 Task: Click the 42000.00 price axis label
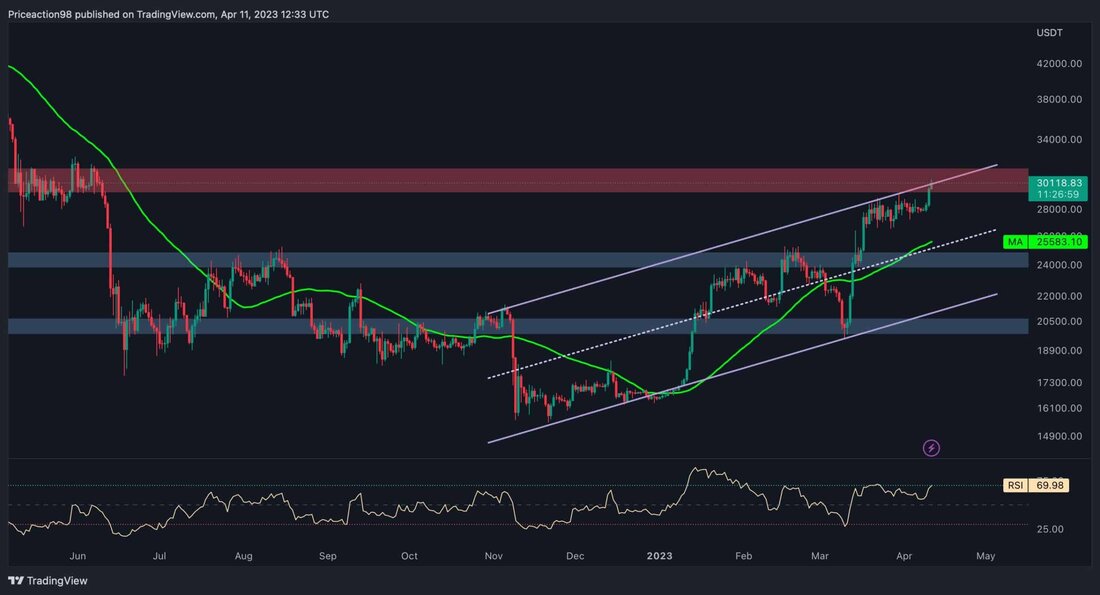(x=1059, y=63)
